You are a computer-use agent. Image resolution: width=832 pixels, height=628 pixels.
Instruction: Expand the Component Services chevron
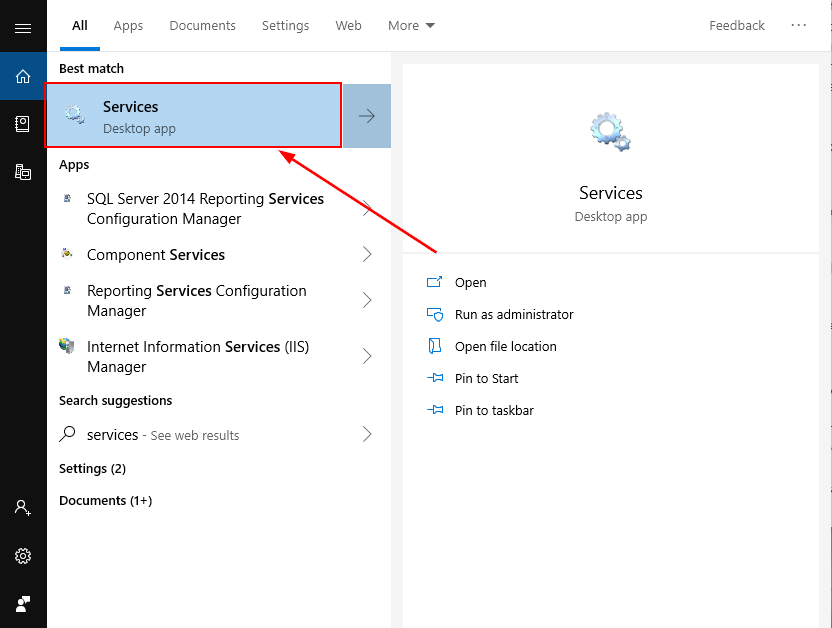pyautogui.click(x=367, y=254)
